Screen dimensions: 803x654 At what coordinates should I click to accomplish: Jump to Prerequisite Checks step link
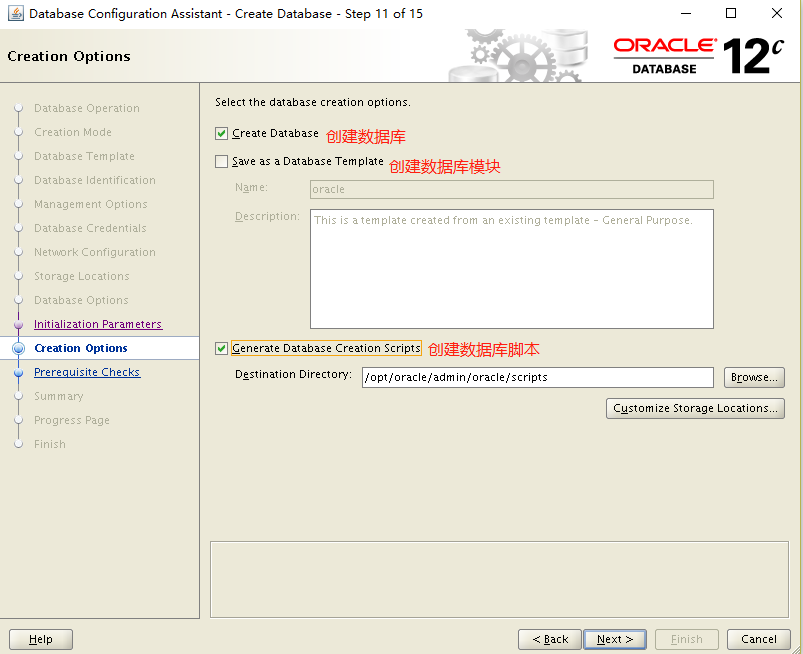click(x=87, y=372)
